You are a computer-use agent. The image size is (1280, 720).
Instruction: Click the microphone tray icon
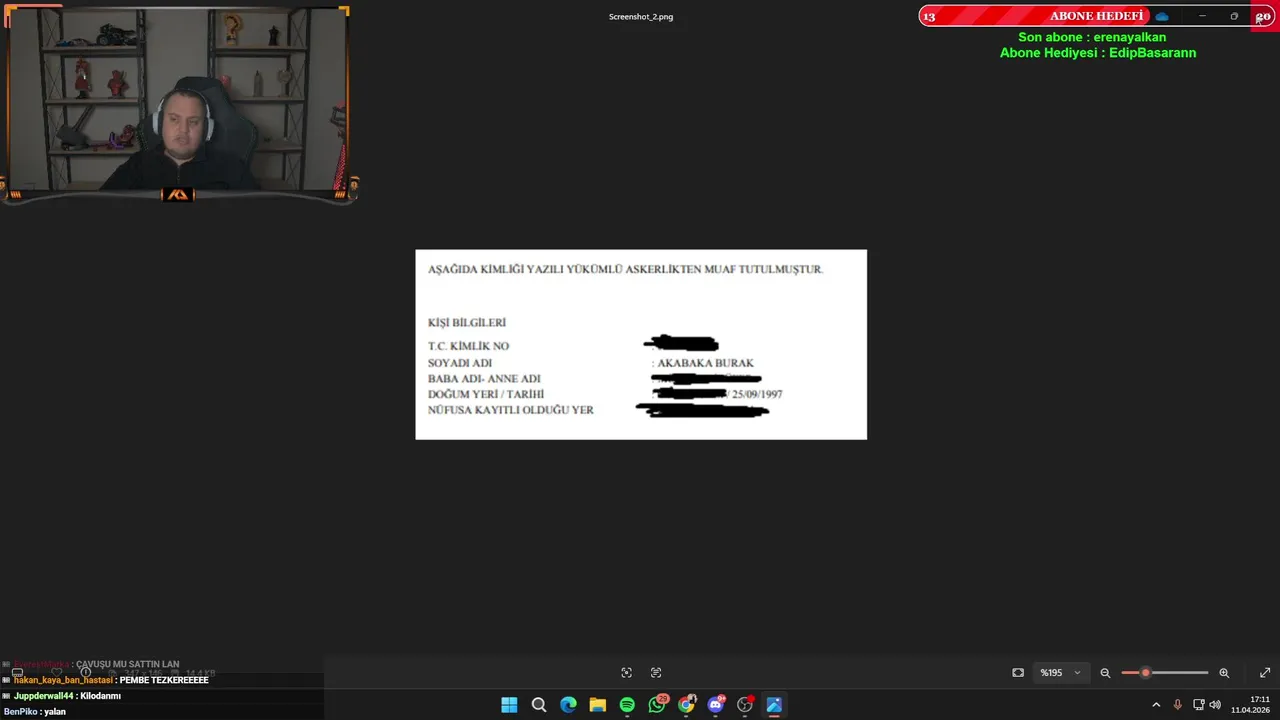pos(1177,705)
